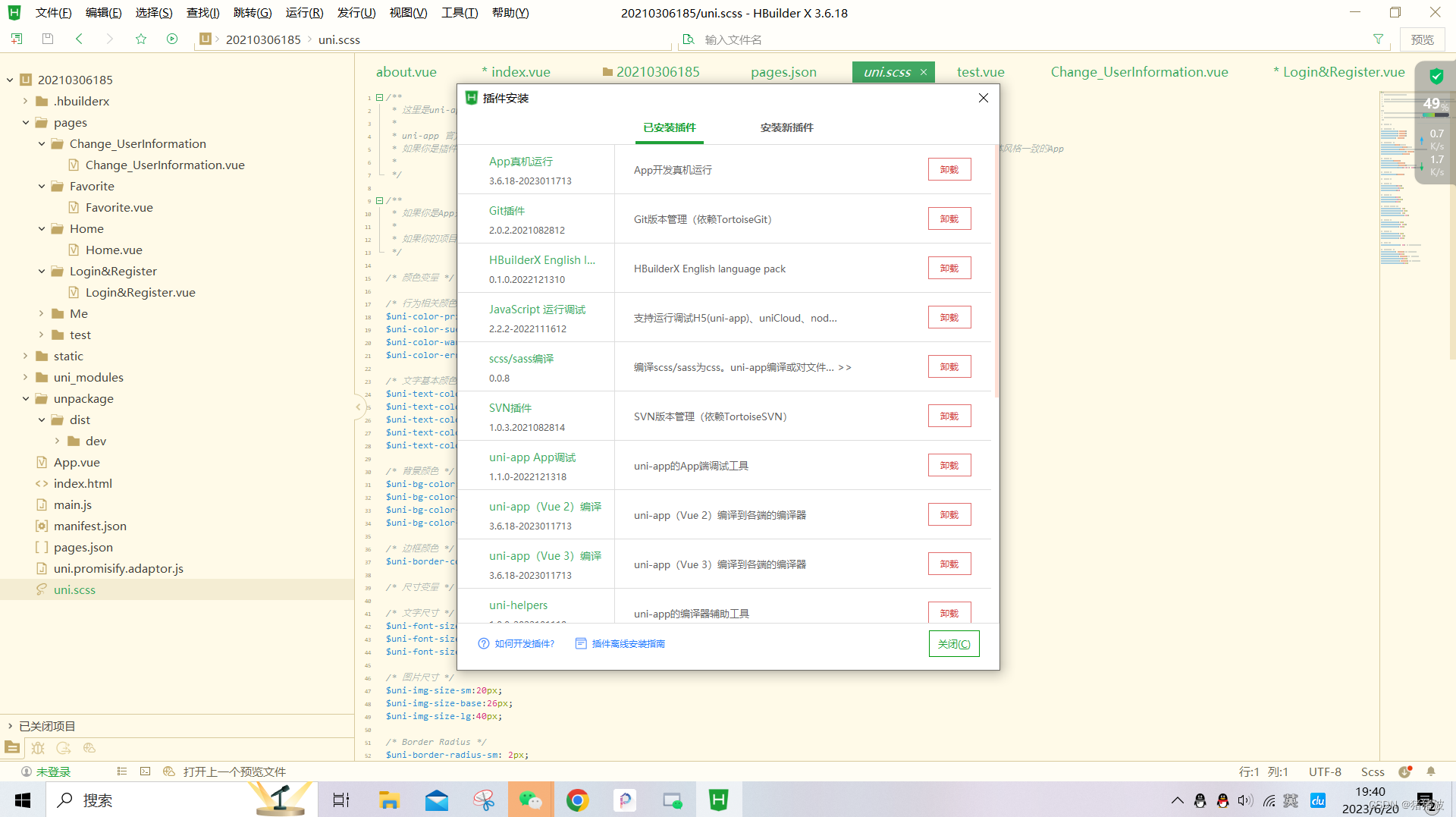Close the plugin install dialog with X
1456x817 pixels.
pyautogui.click(x=984, y=98)
